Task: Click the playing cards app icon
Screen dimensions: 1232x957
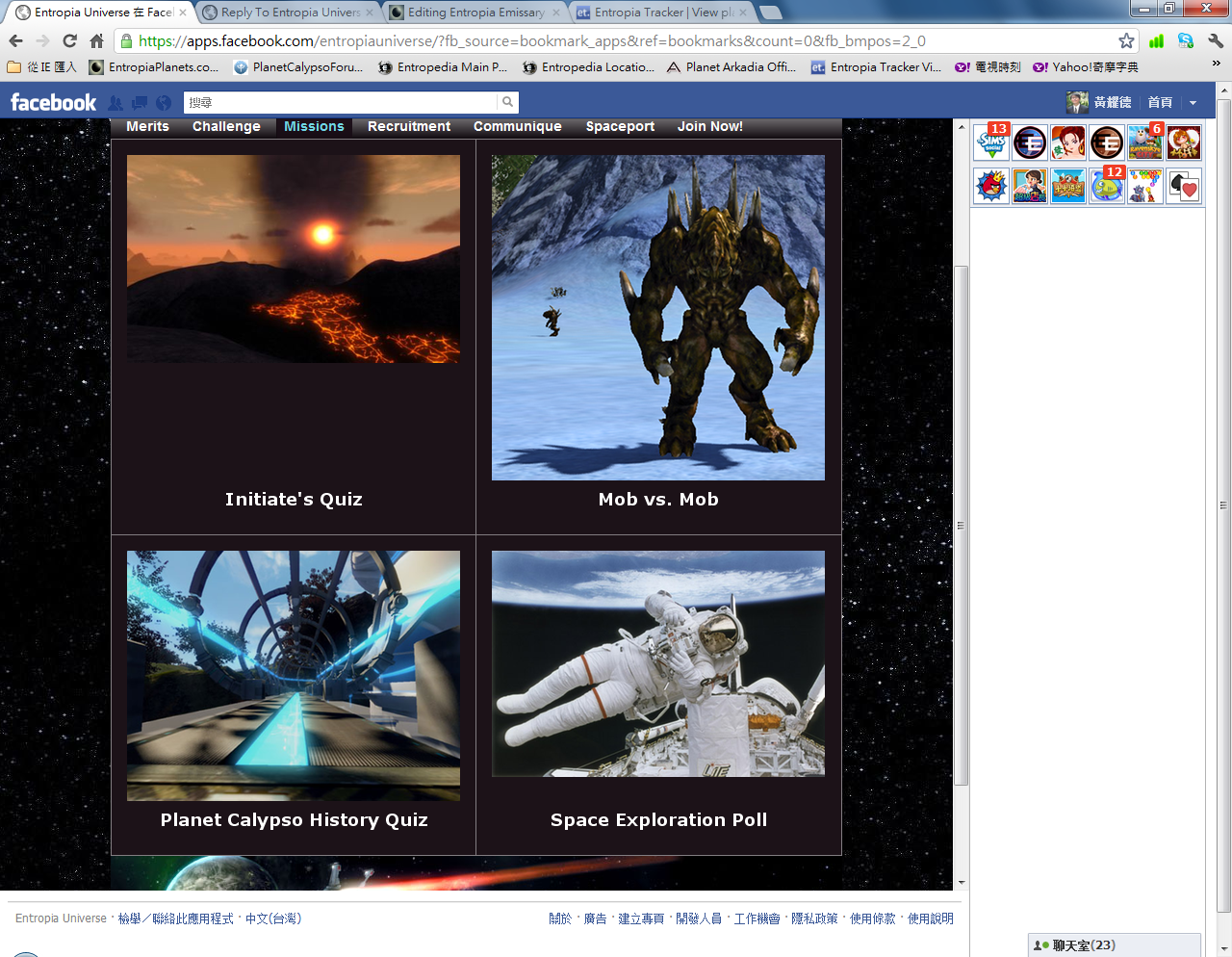Action: pos(1183,186)
